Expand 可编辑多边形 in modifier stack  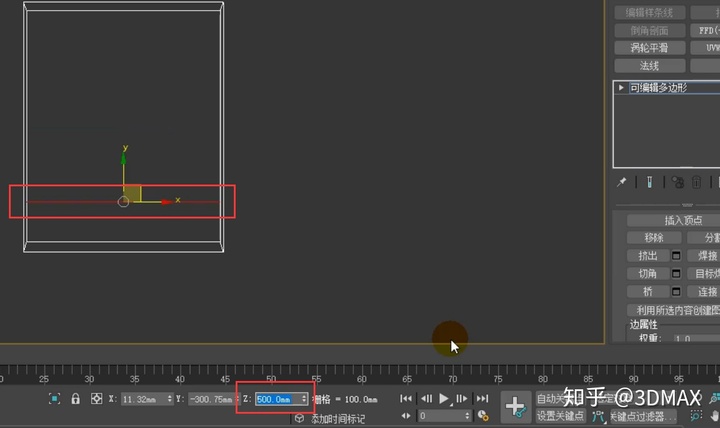[x=621, y=87]
